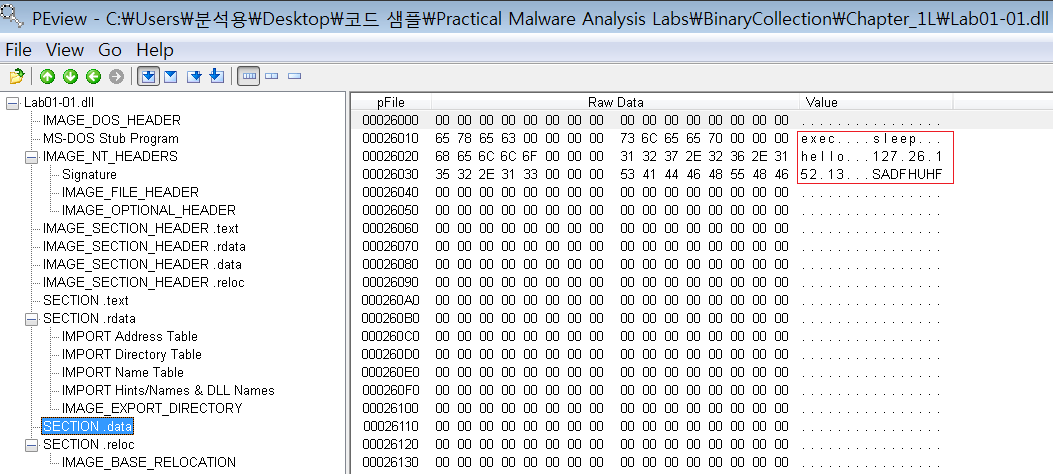Screen dimensions: 1053x474
Task: Select IMAGE_OPTIONAL_HEADER tree item
Action: [149, 210]
